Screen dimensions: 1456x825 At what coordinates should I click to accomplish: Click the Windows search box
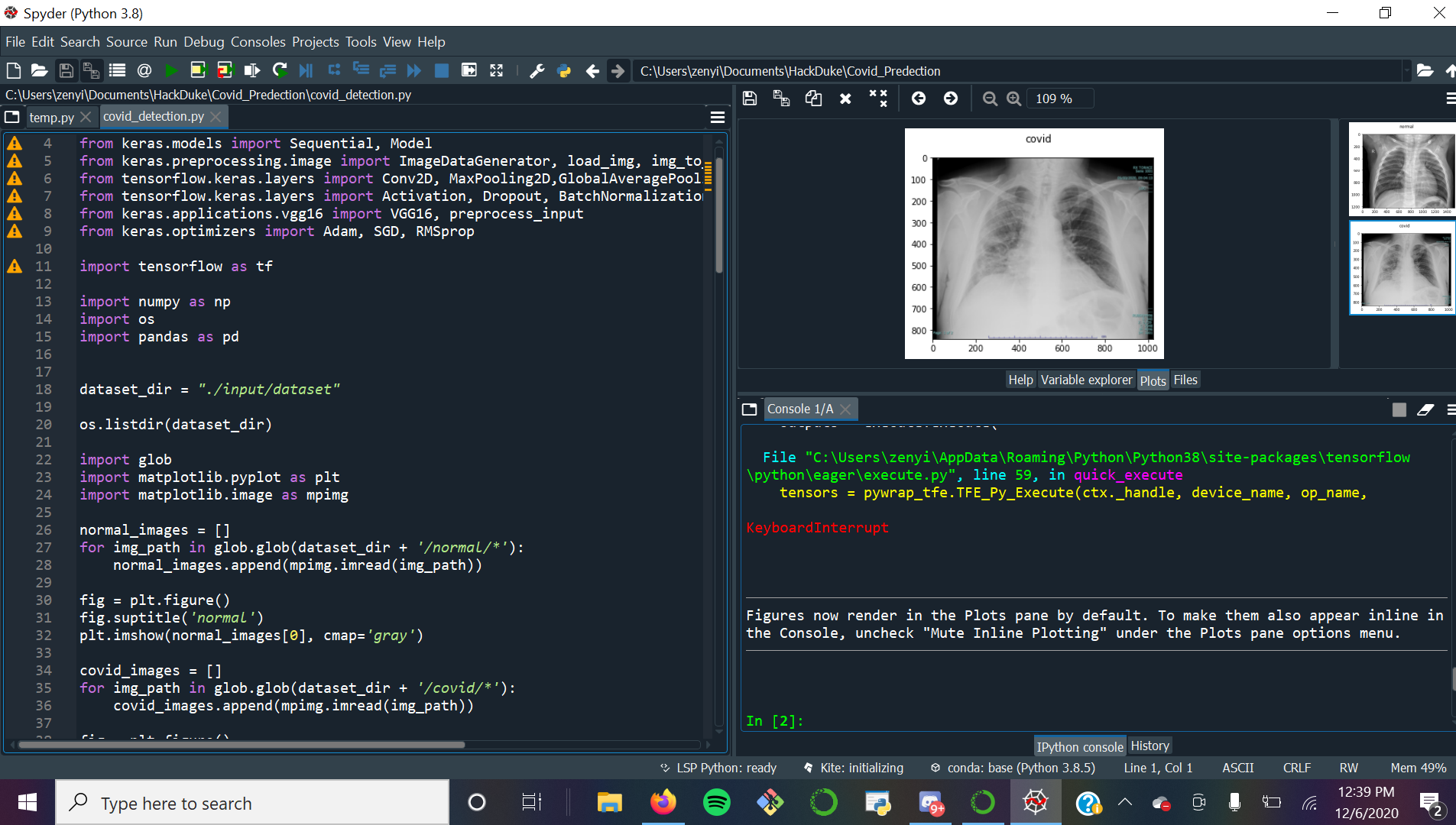[x=252, y=803]
